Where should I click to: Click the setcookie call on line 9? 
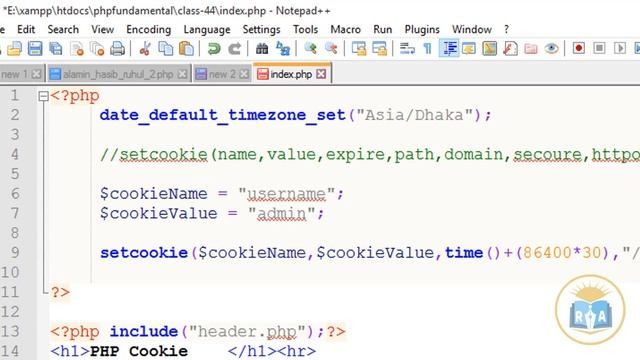point(144,253)
